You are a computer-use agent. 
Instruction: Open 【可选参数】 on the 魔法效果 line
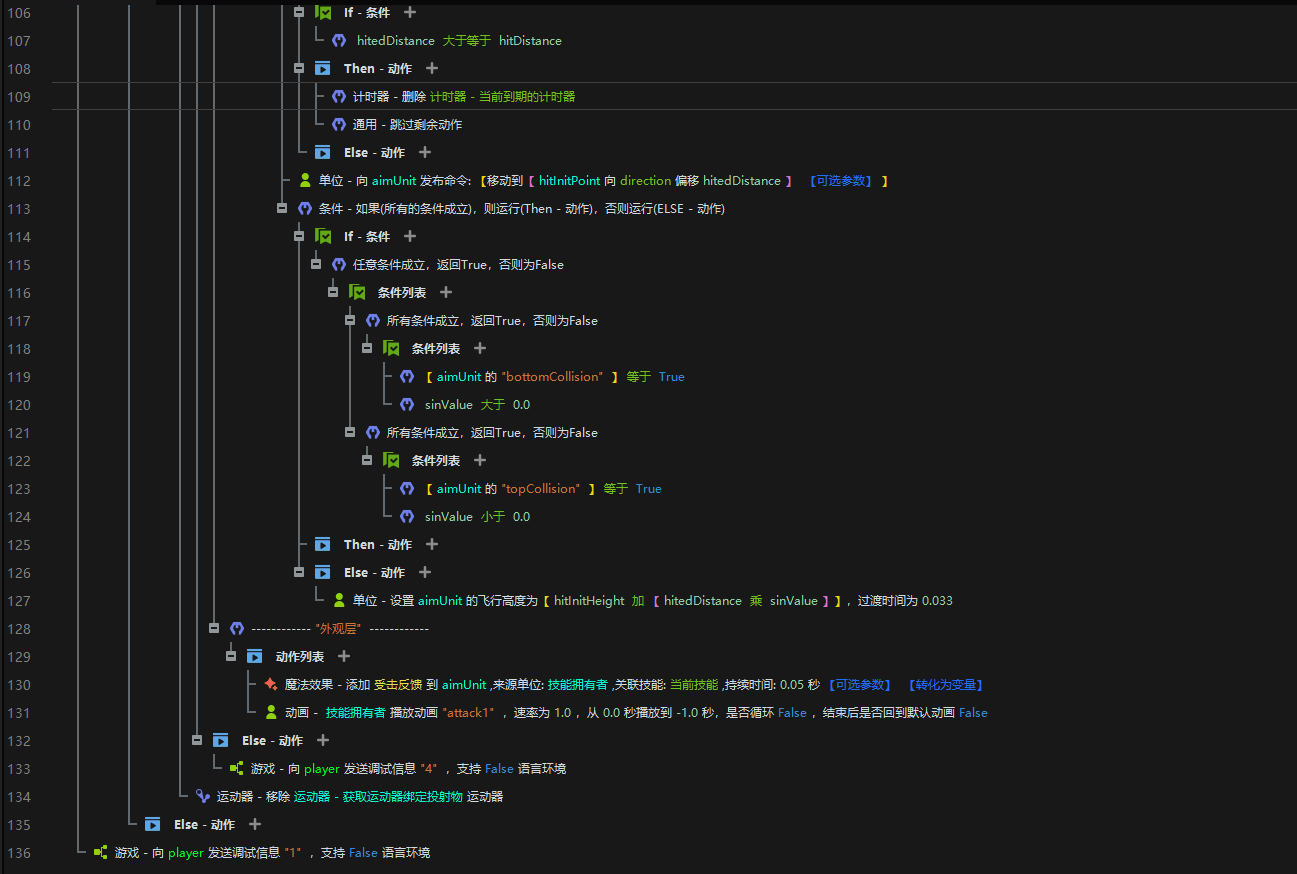point(858,685)
